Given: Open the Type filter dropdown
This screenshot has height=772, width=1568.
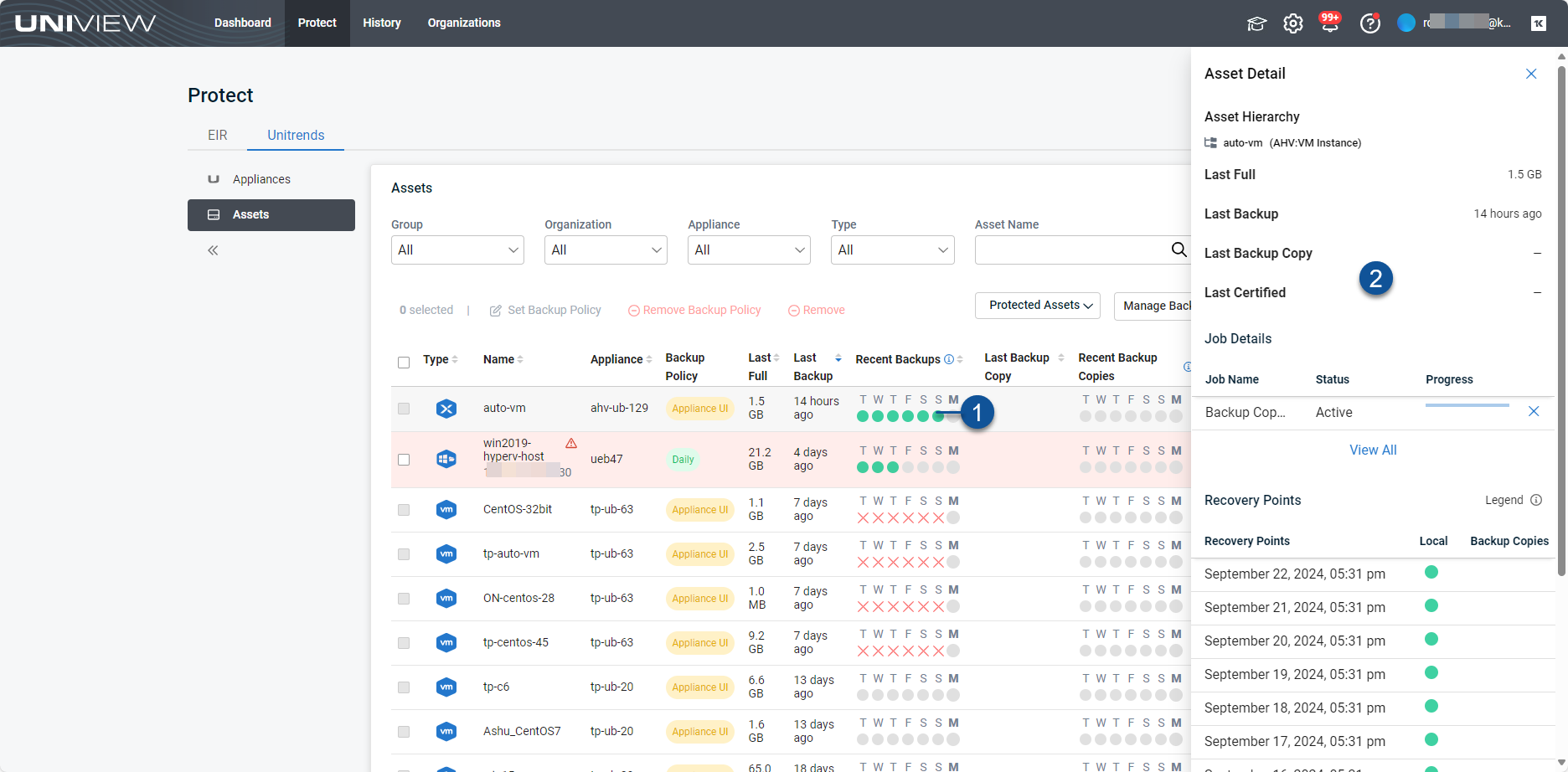Looking at the screenshot, I should [893, 250].
